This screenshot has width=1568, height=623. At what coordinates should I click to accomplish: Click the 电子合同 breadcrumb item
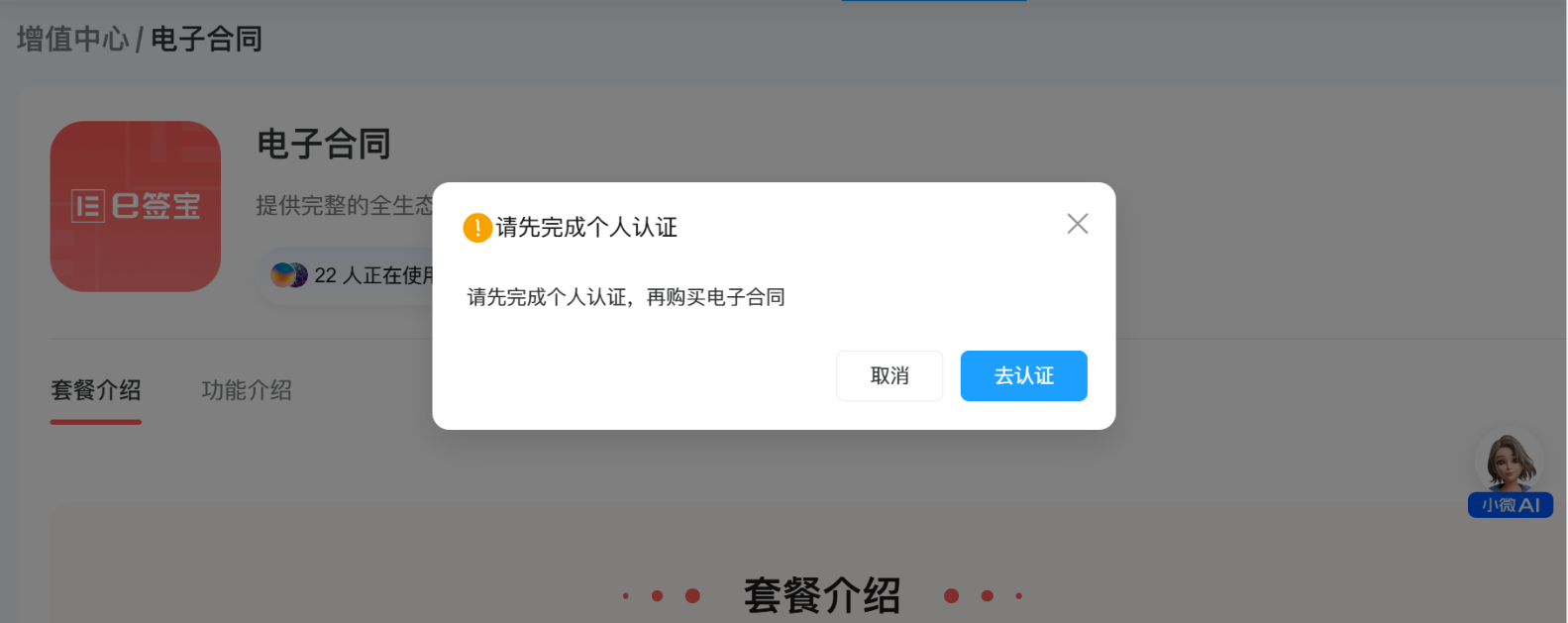pyautogui.click(x=206, y=39)
